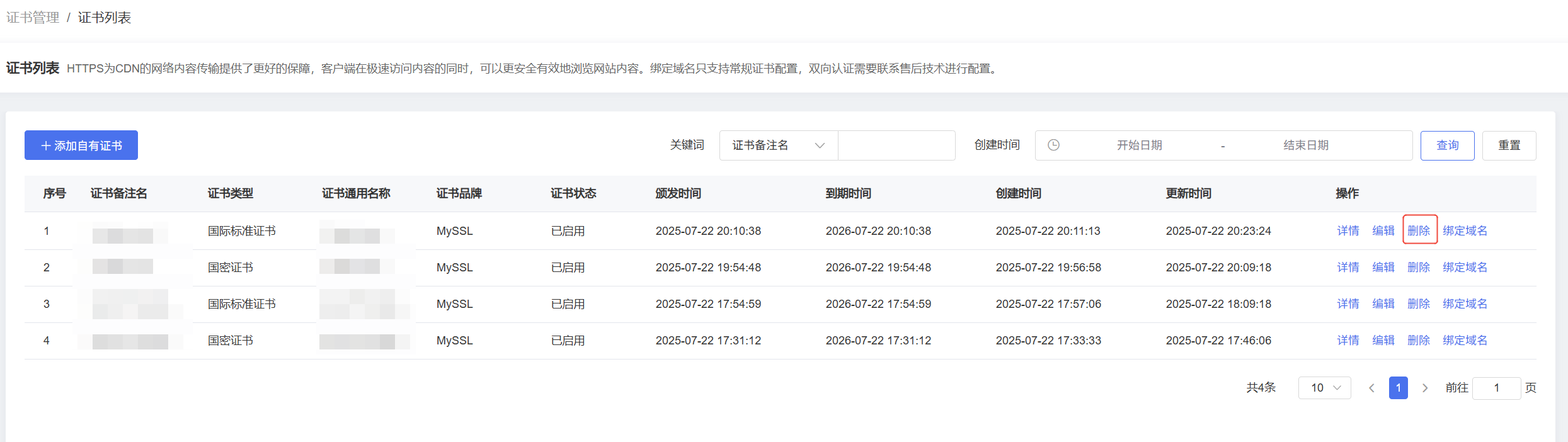Click 证书管理 breadcrumb link

(x=33, y=18)
